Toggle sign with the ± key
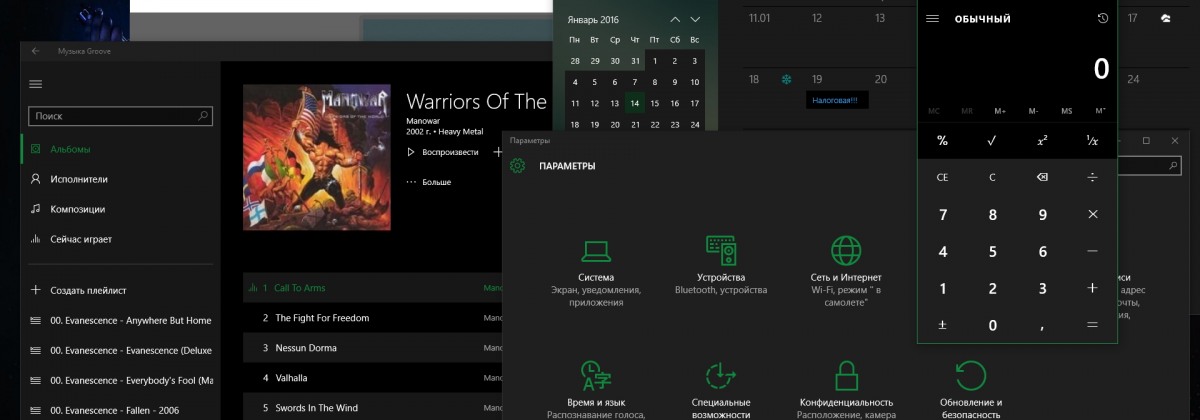The image size is (1200, 420). coord(943,325)
